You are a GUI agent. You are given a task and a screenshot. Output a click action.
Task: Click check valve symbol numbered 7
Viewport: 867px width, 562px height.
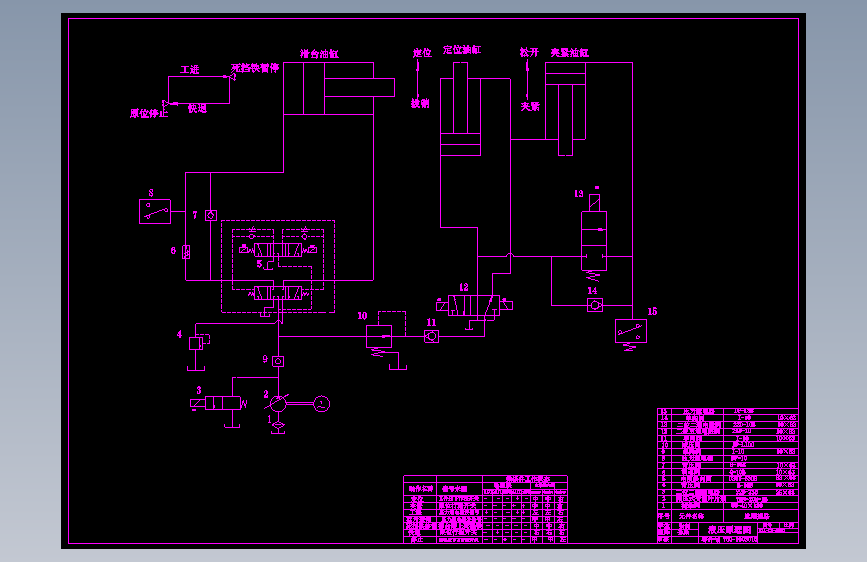211,215
